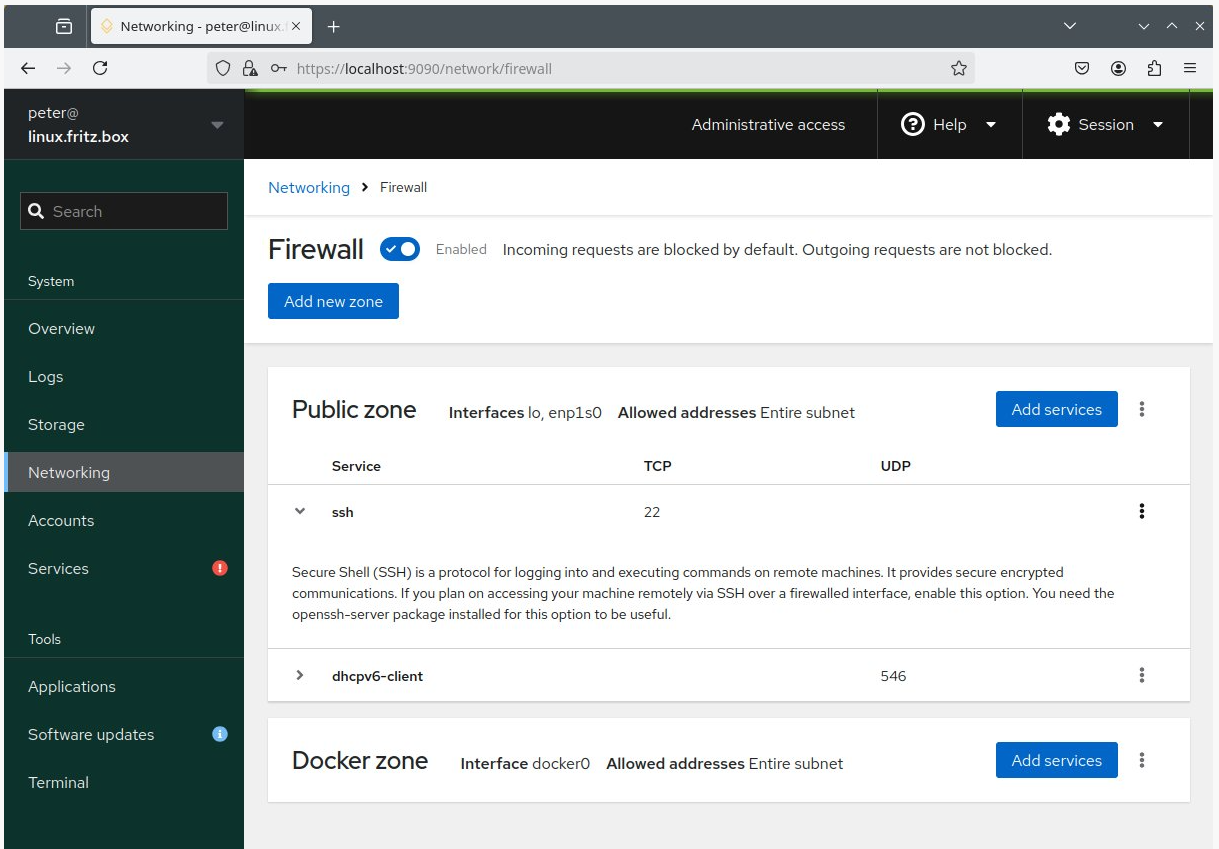Open the browser extensions icon
This screenshot has width=1219, height=849.
coord(1154,68)
